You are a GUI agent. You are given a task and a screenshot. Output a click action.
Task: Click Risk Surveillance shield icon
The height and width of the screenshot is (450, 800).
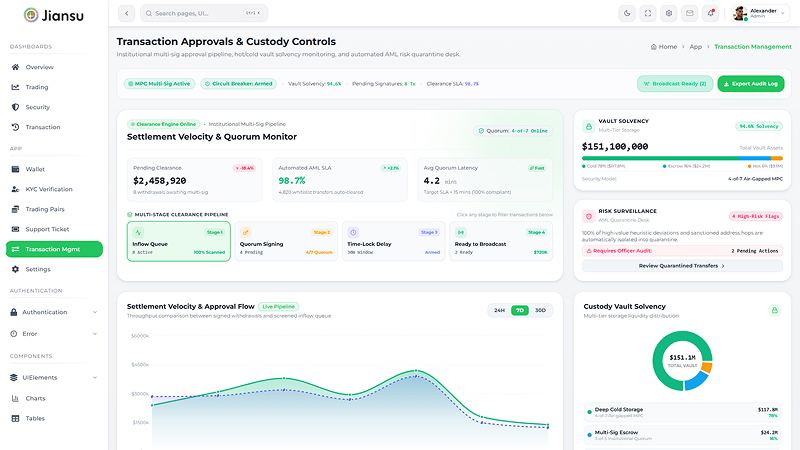coord(589,216)
